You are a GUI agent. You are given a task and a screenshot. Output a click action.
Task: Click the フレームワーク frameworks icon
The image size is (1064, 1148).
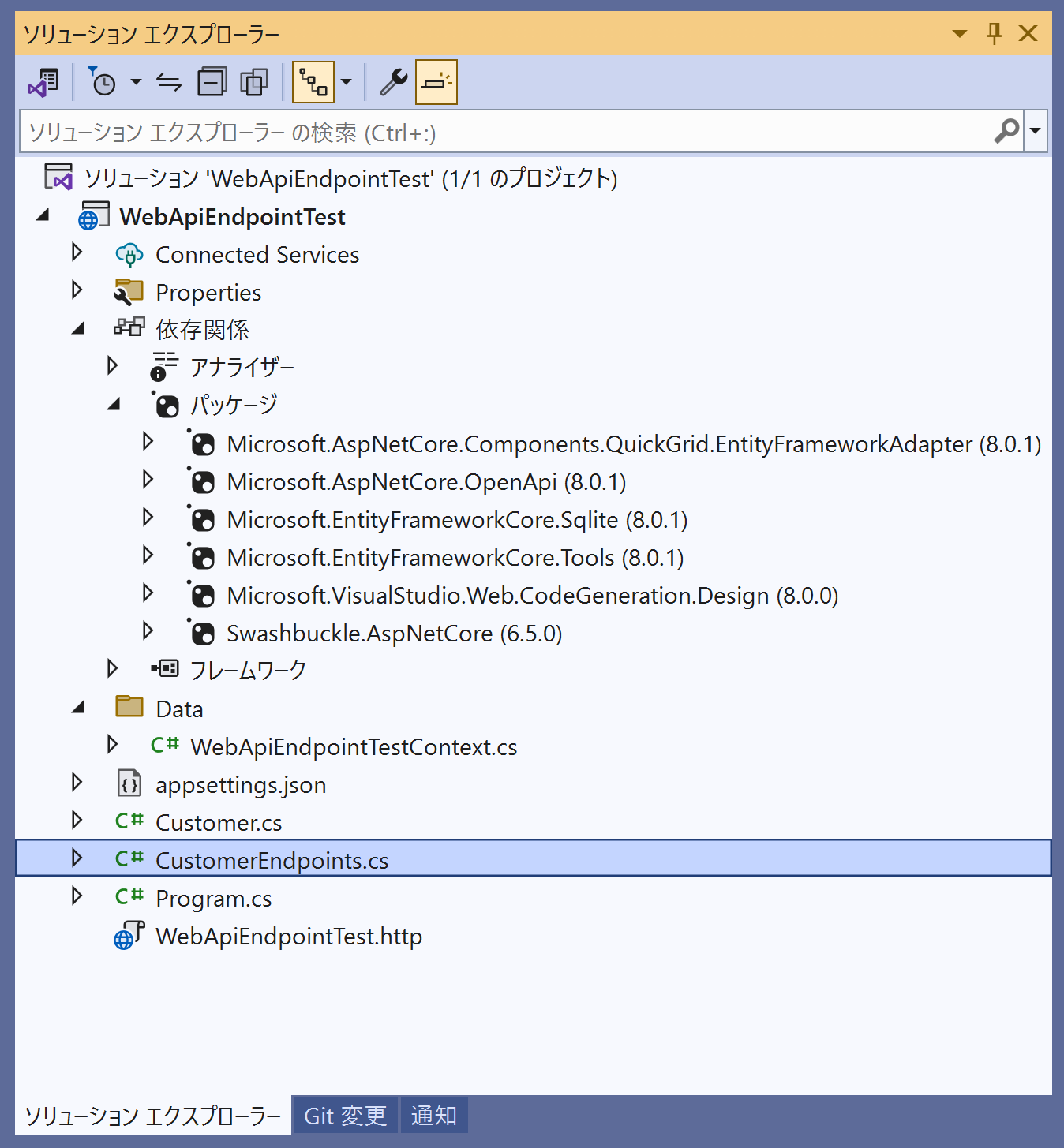[x=165, y=669]
